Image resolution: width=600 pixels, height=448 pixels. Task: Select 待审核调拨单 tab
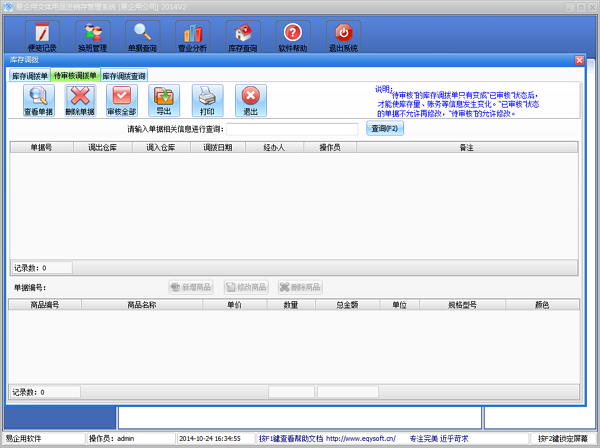pyautogui.click(x=75, y=75)
